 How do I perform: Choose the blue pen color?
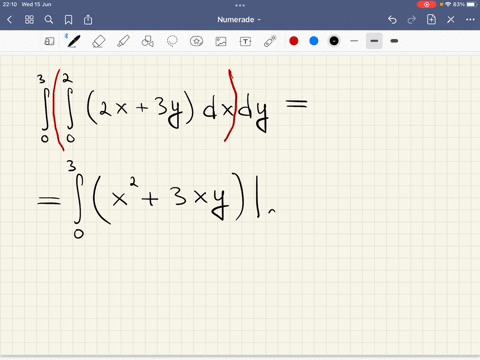(314, 41)
